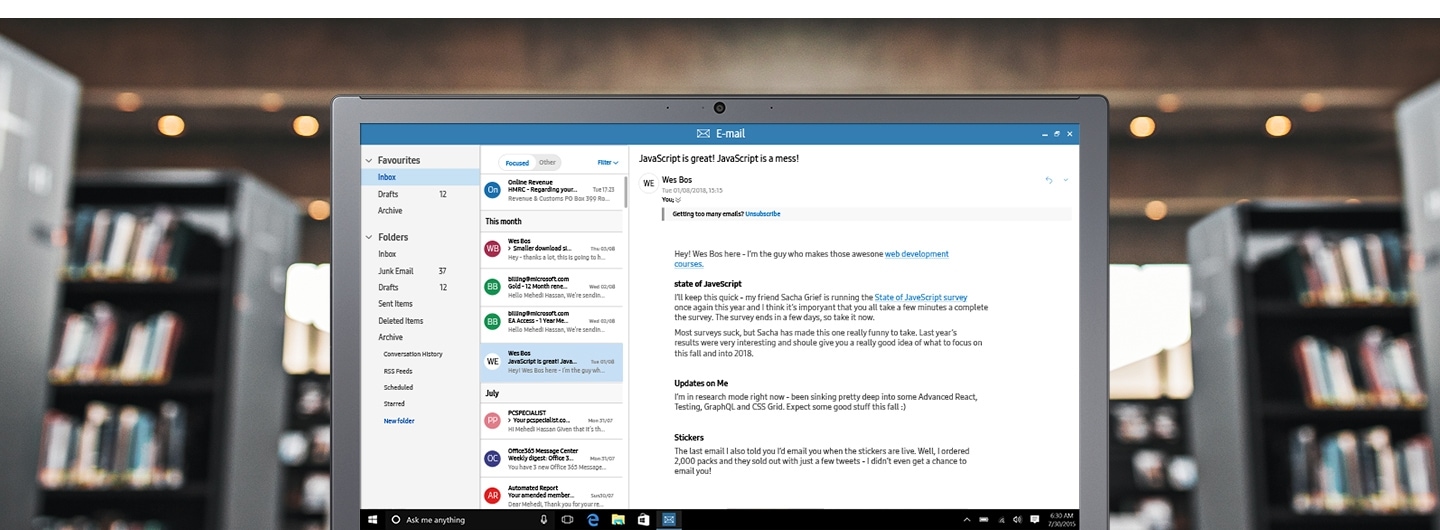
Task: Switch to the Other inbox
Action: (x=547, y=162)
